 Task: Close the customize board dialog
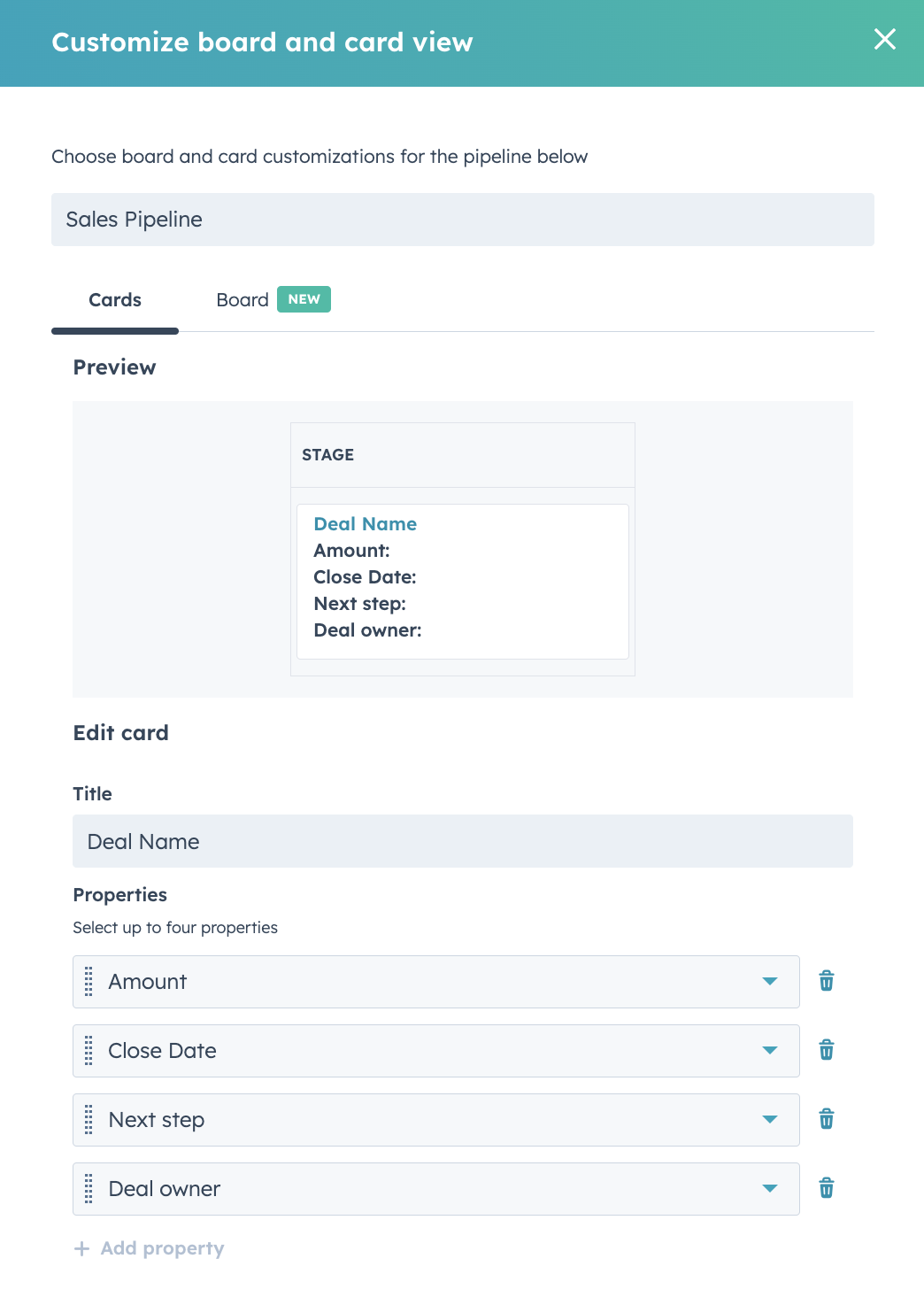[884, 39]
